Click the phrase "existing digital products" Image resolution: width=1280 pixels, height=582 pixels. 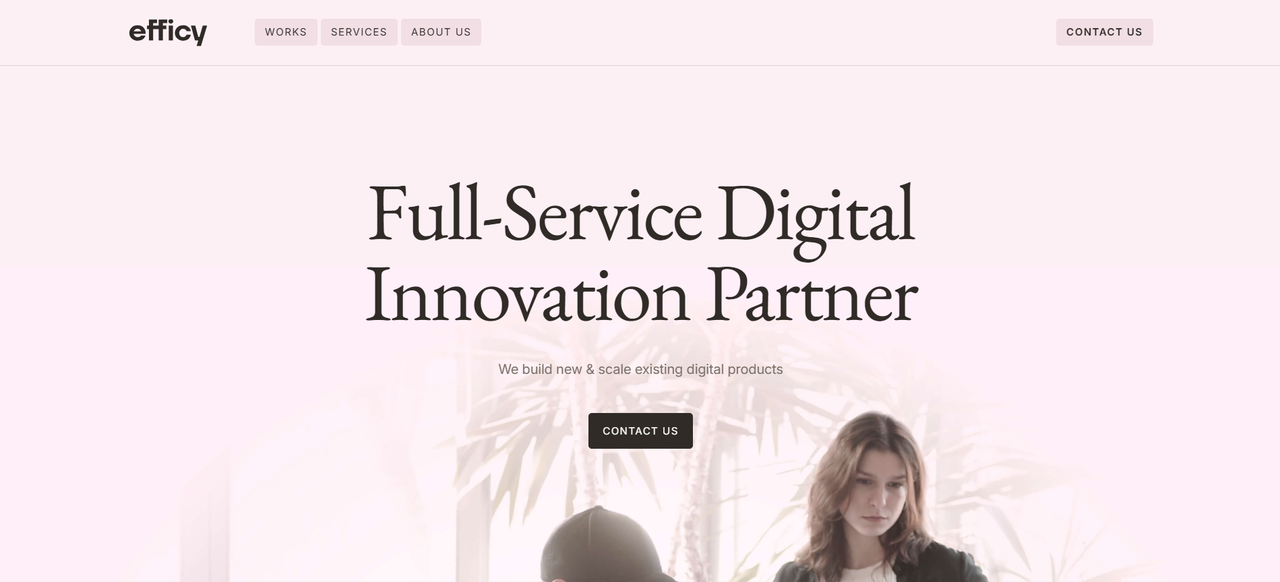[709, 369]
